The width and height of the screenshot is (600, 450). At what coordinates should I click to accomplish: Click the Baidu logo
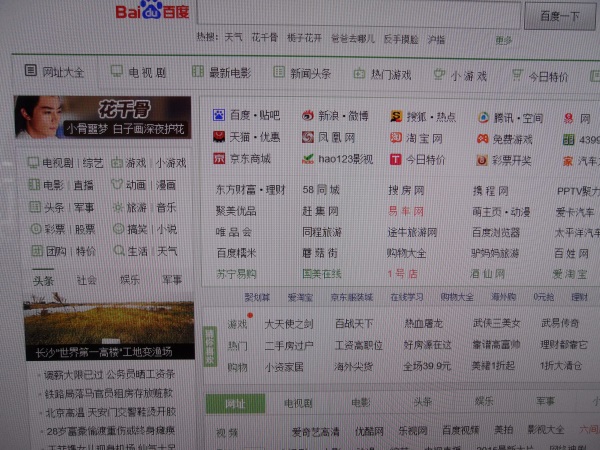152,11
